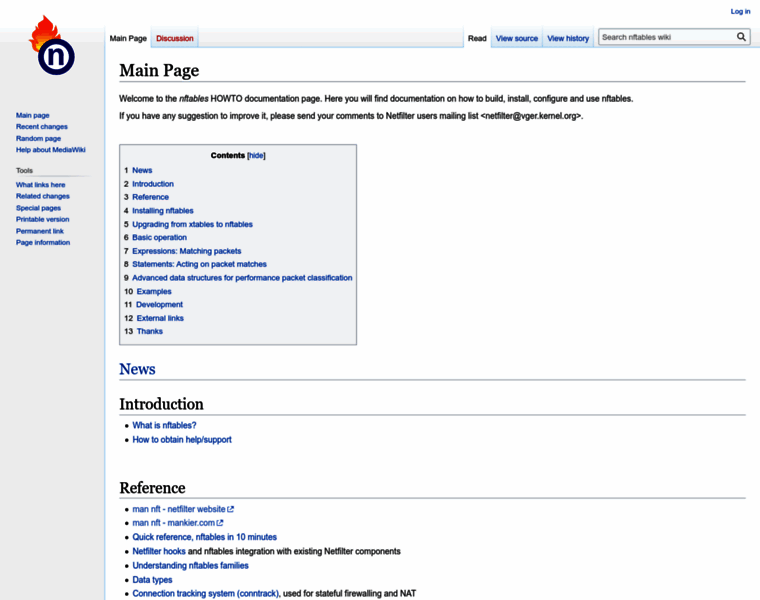Jump to Upgrading from xtables to nftables
The width and height of the screenshot is (760, 600).
[x=192, y=224]
